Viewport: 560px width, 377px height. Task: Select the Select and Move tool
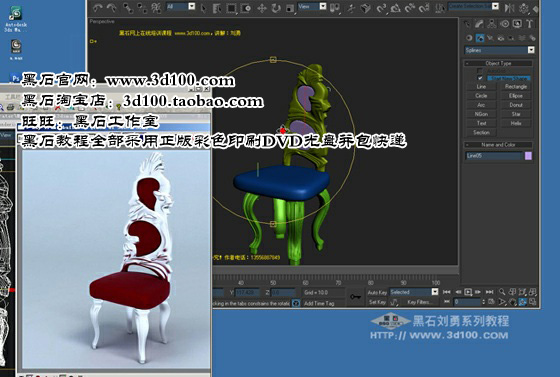tap(262, 8)
